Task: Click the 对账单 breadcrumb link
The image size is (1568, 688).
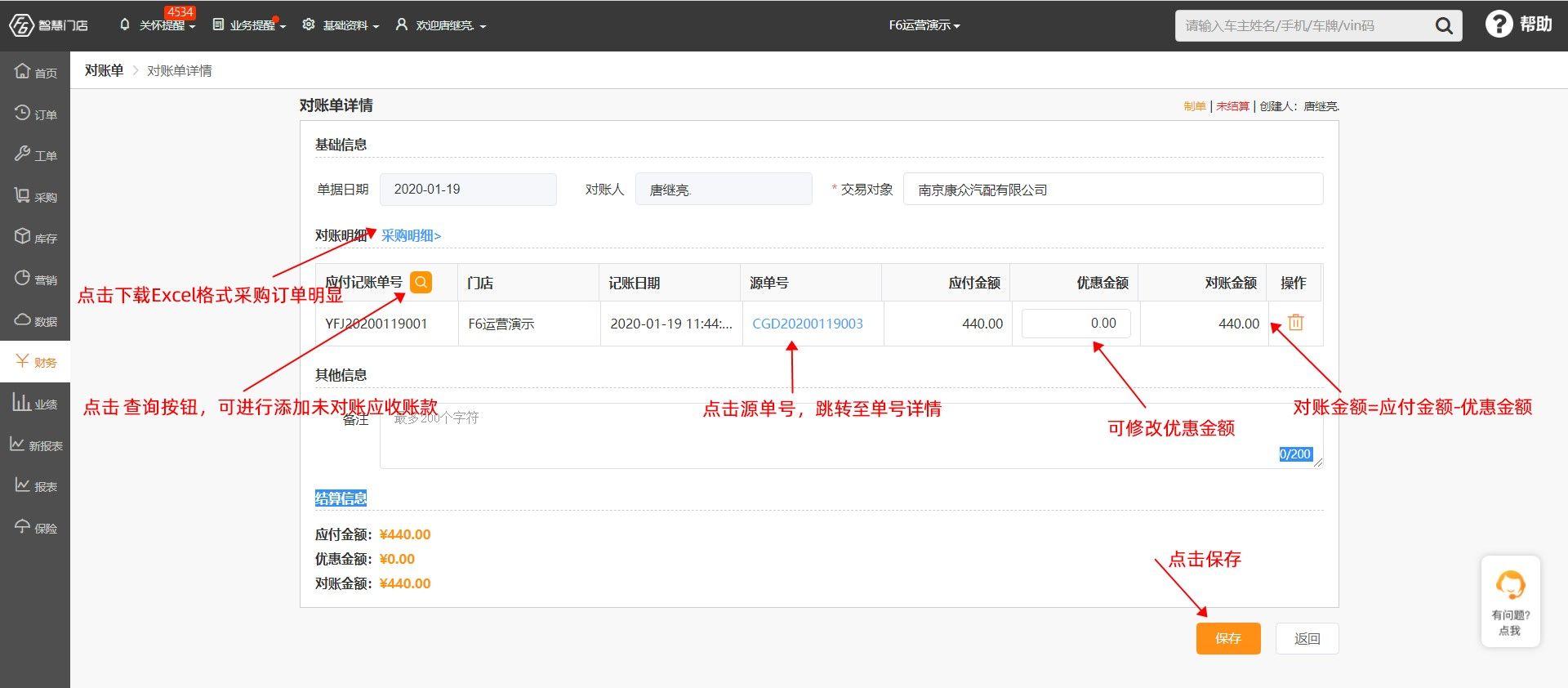Action: 104,70
